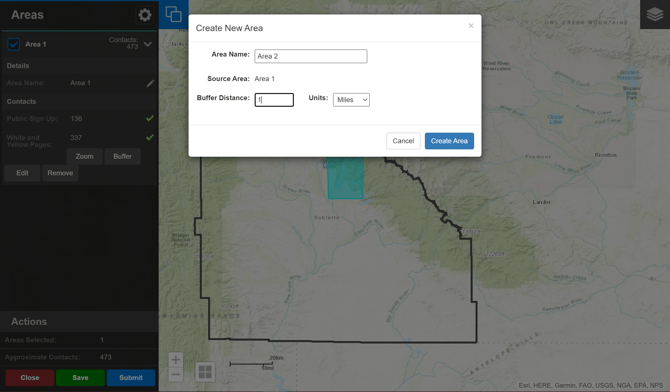This screenshot has width=670, height=392.
Task: Click the Approximate Contacts value '473'
Action: [106, 357]
